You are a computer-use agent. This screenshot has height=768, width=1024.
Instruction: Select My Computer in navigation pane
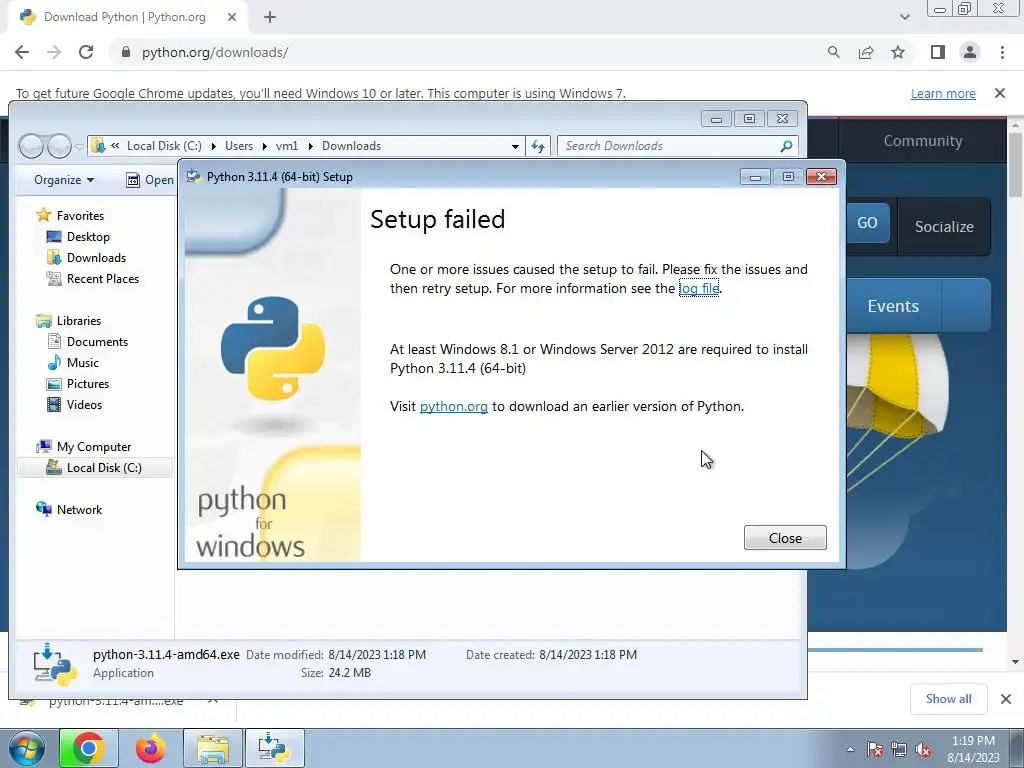point(93,447)
